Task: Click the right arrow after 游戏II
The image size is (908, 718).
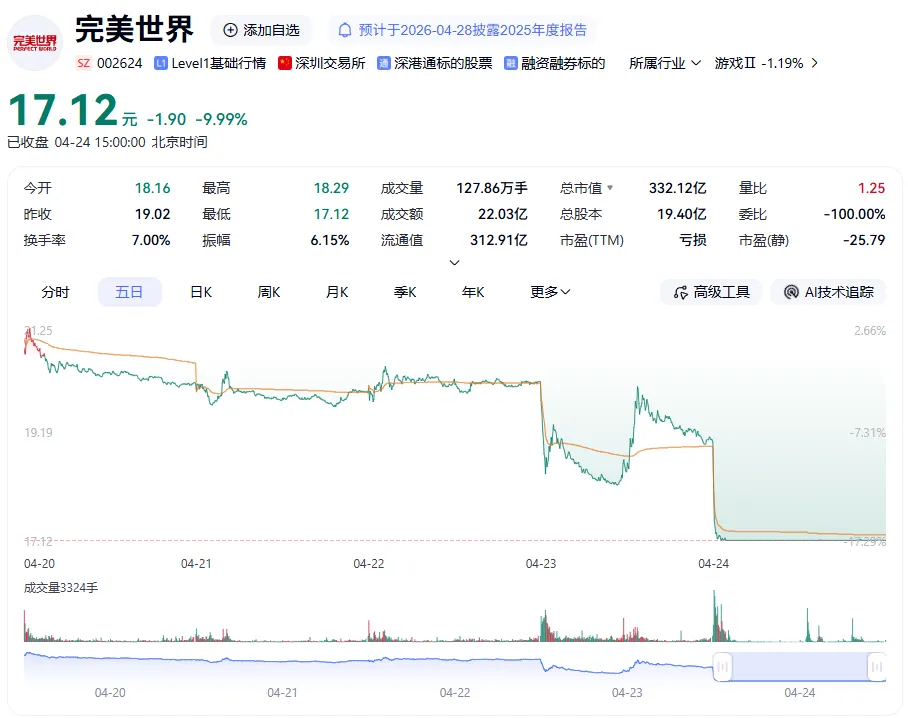Action: [815, 63]
